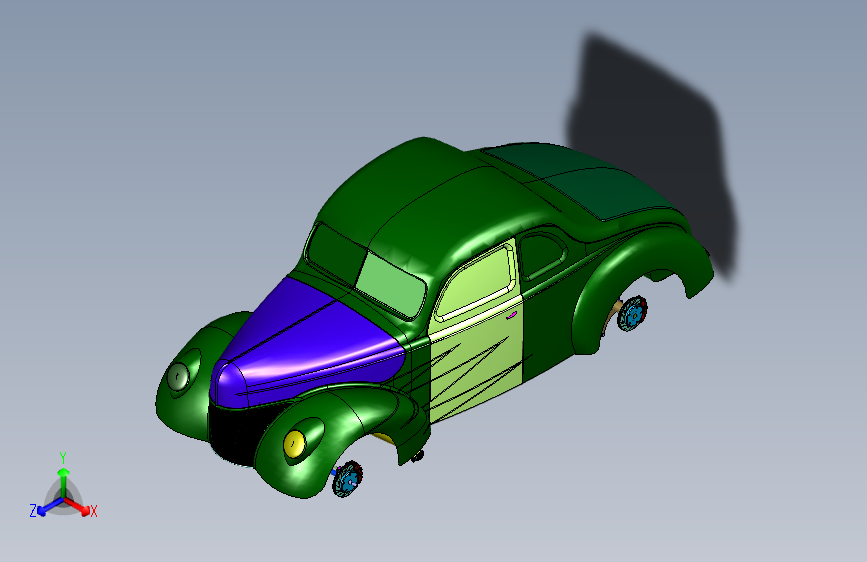Viewport: 867px width, 562px height.
Task: Click the grey headlight on the far fender
Action: 178,377
